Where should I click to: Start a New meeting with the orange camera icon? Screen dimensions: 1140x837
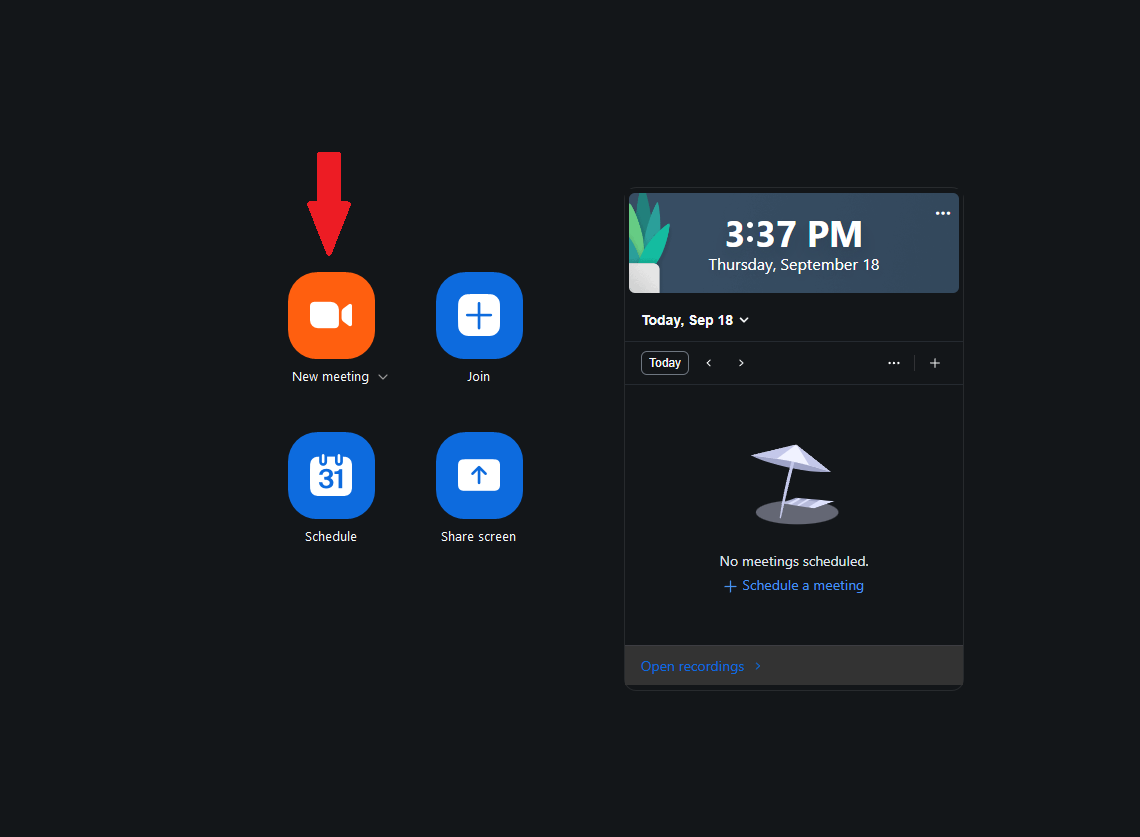(331, 316)
